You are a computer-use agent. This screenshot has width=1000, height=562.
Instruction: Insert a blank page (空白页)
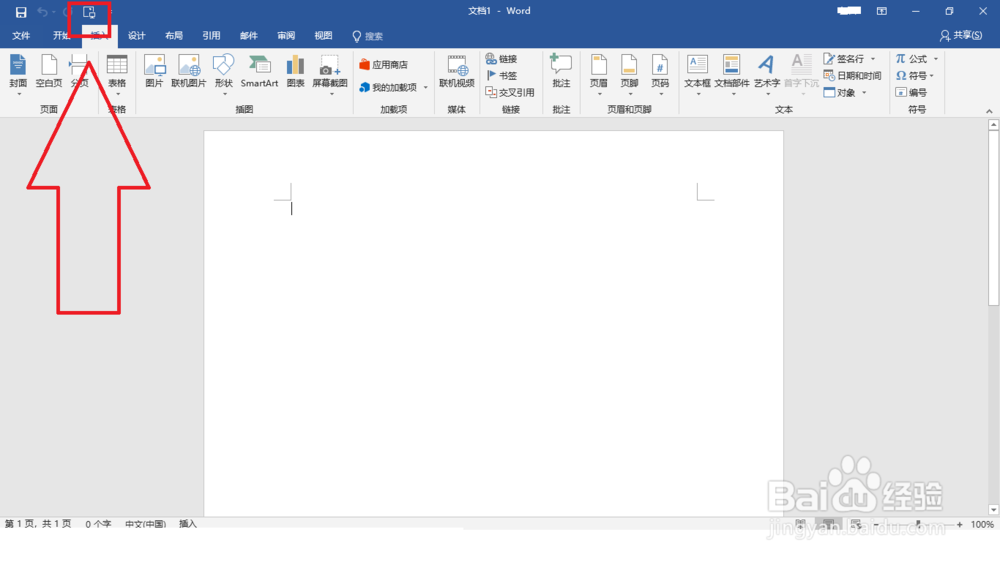click(x=48, y=71)
